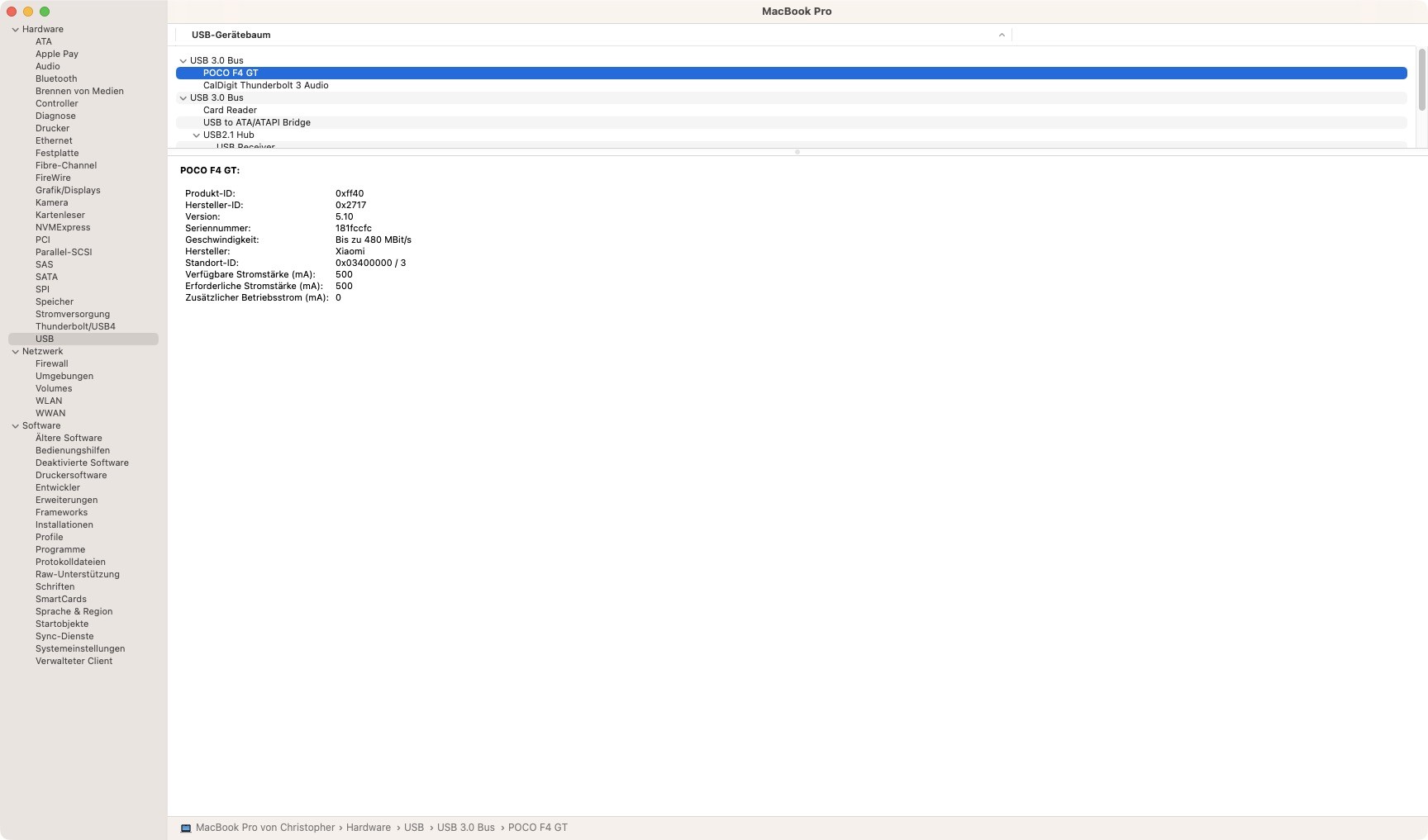Select Systemeinstellungen entry

tap(80, 648)
